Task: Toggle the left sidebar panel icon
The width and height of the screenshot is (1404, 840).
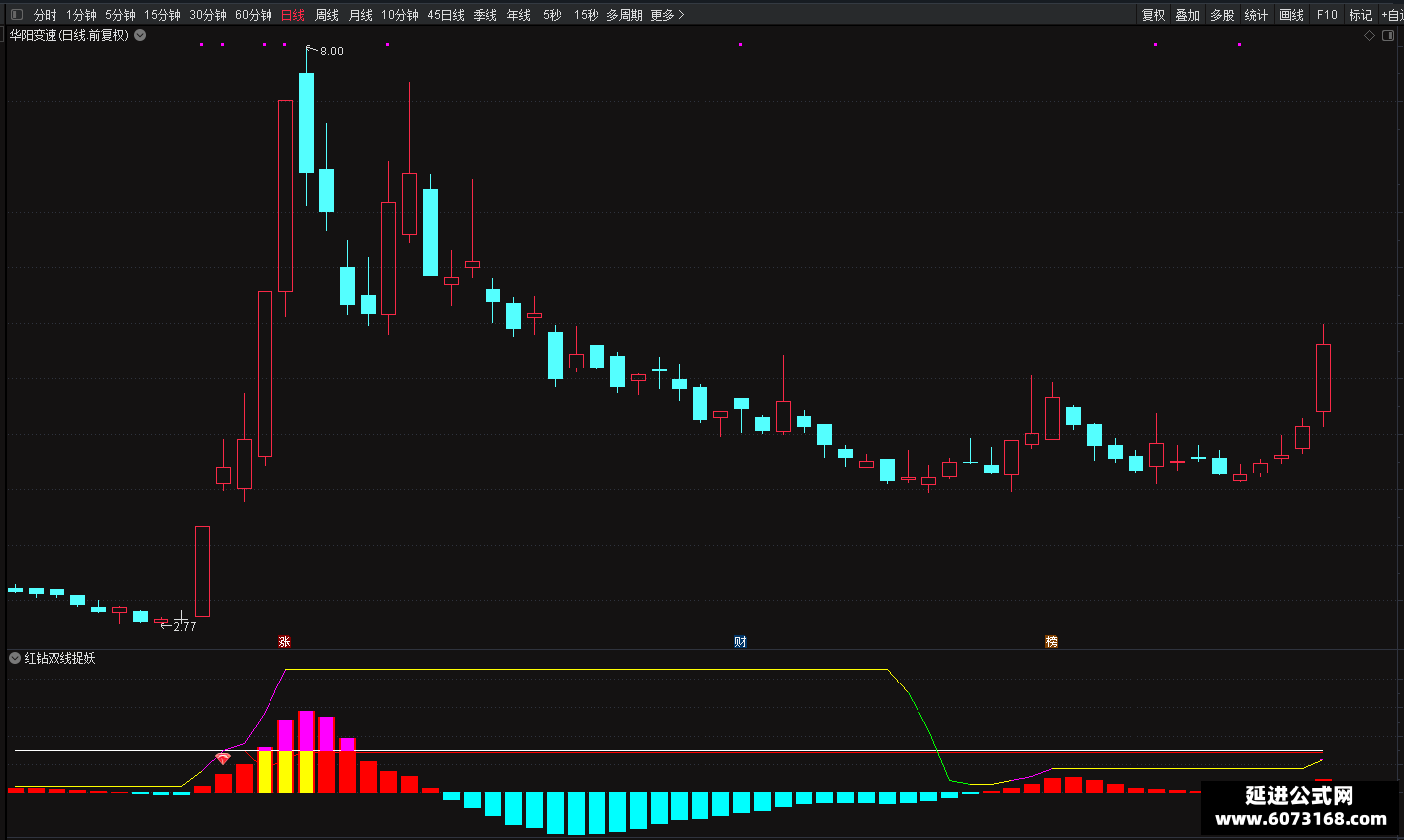Action: tap(16, 15)
